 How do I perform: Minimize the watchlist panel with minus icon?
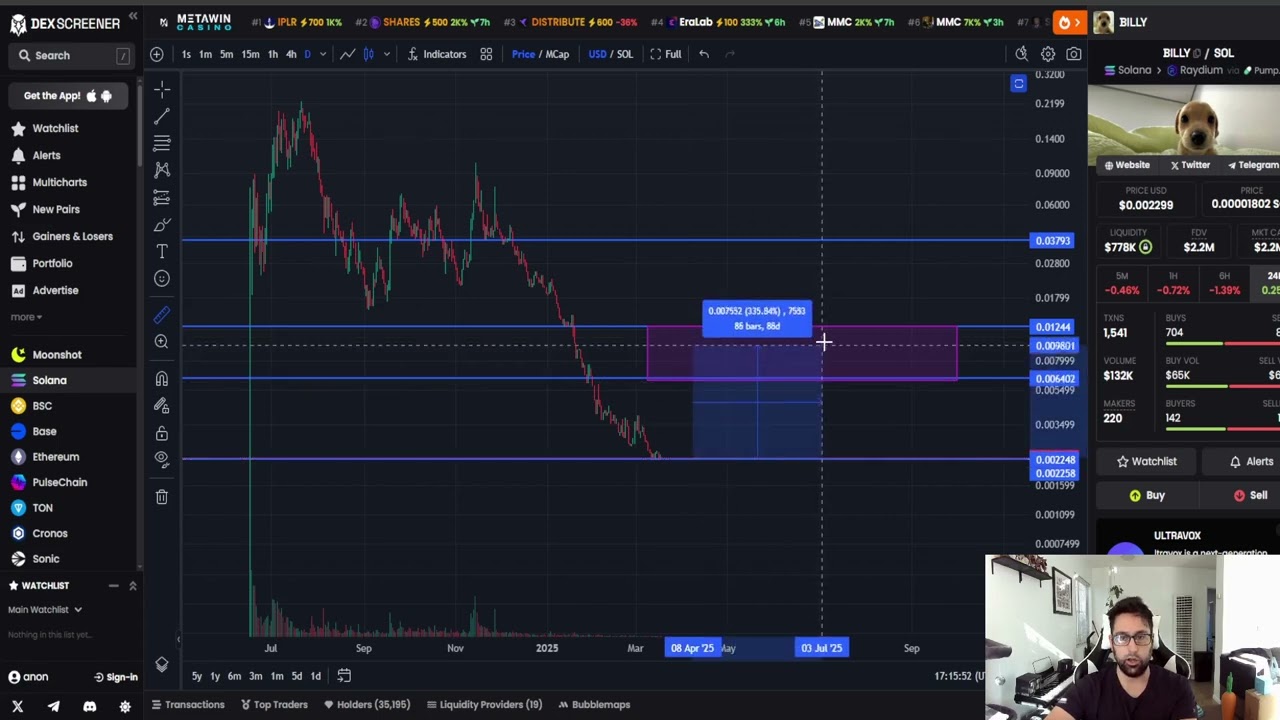pos(113,586)
